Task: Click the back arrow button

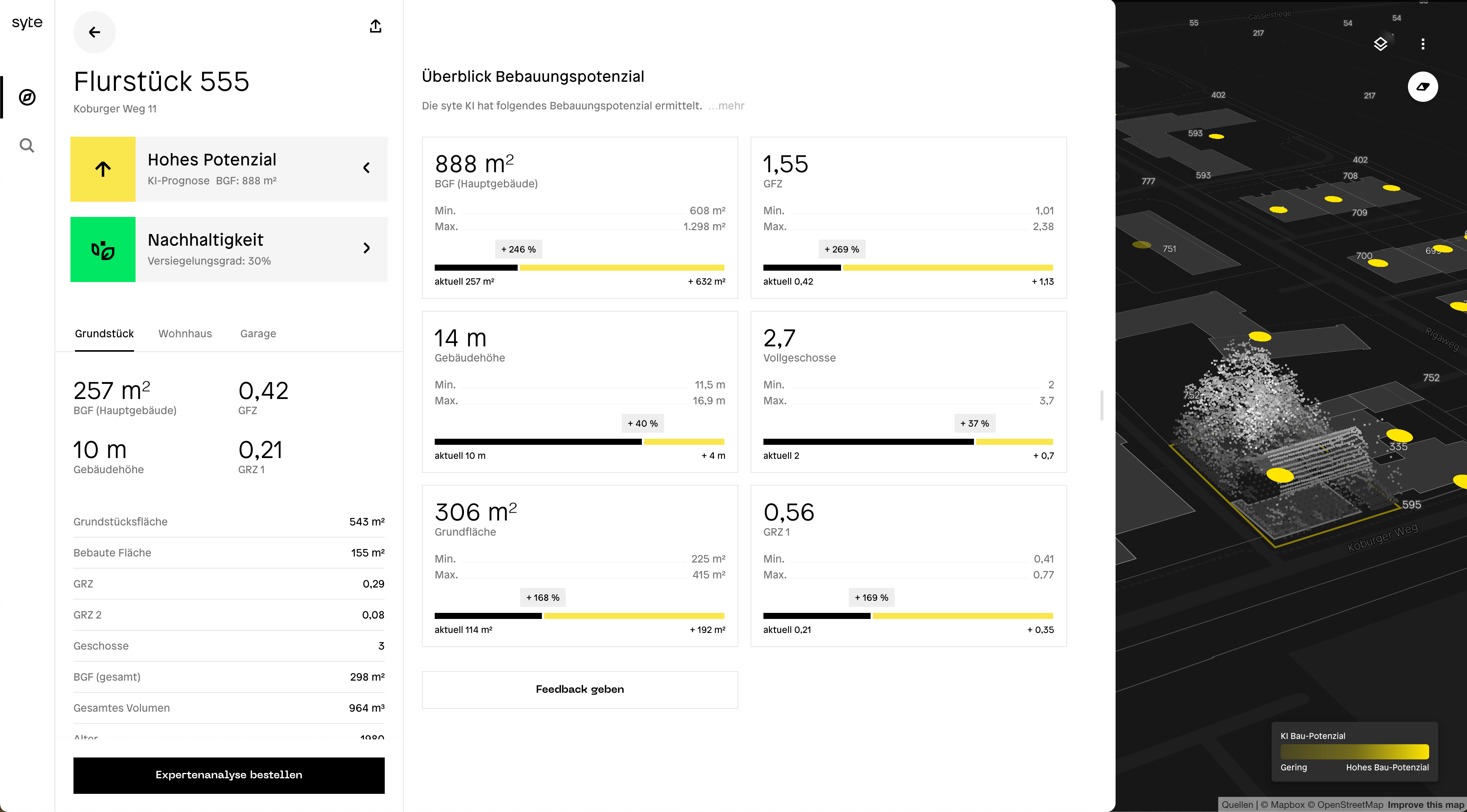Action: coord(95,33)
